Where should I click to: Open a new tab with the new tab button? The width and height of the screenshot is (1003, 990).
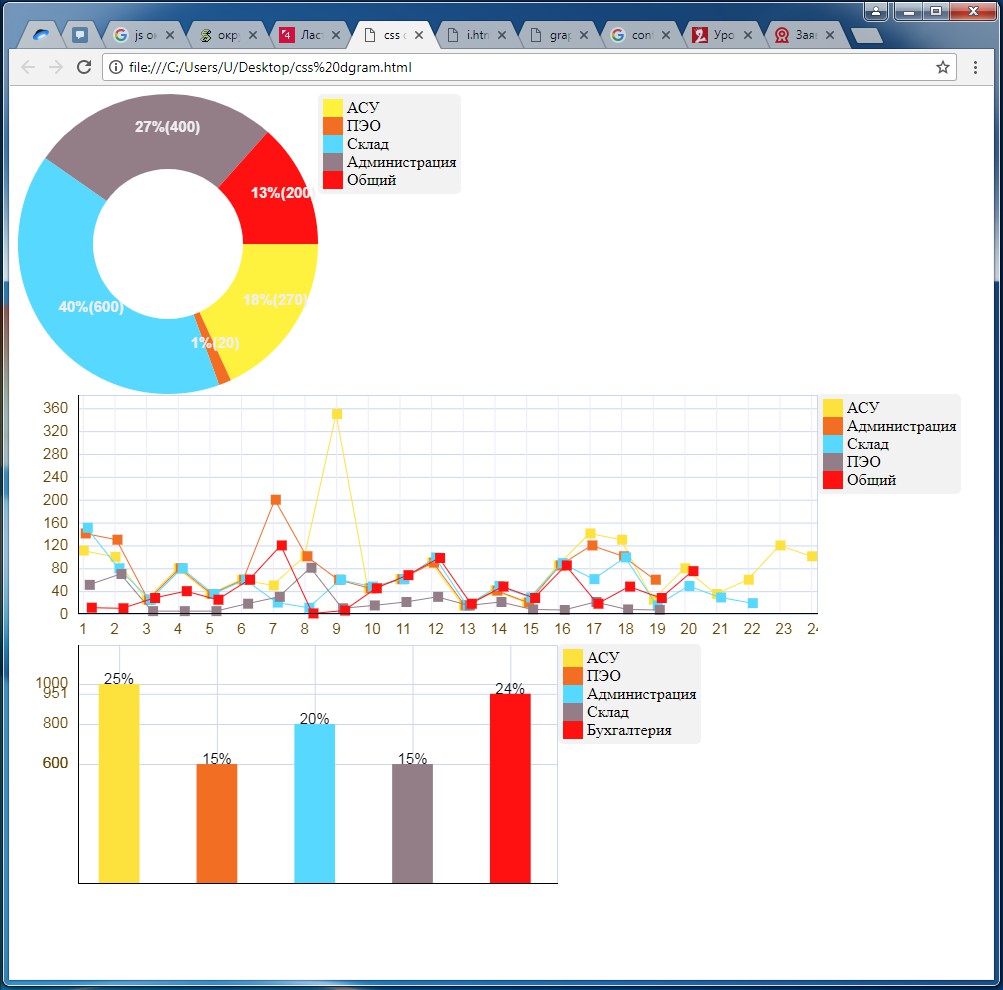pyautogui.click(x=867, y=35)
